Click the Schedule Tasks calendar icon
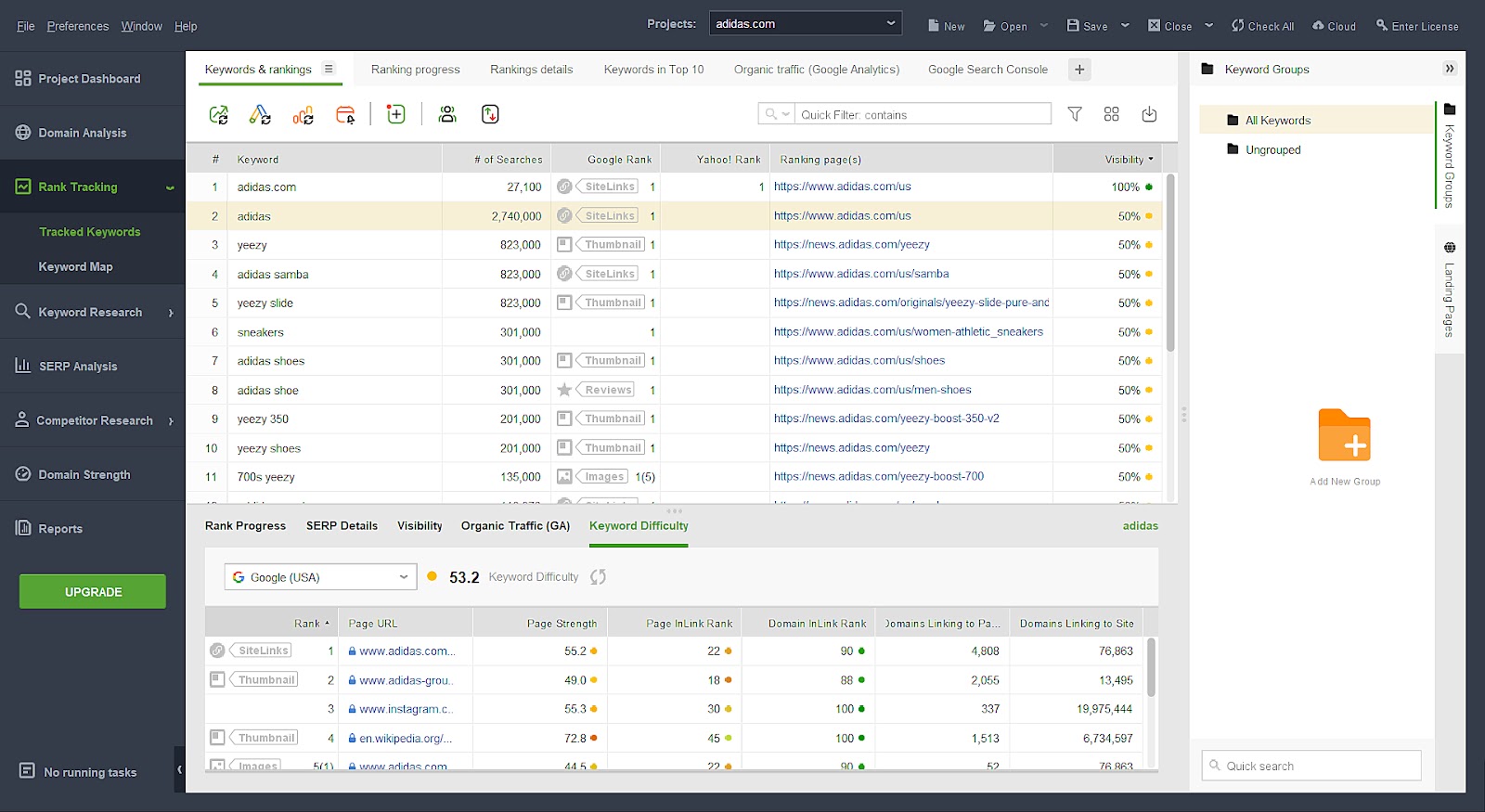Image resolution: width=1485 pixels, height=812 pixels. tap(345, 114)
